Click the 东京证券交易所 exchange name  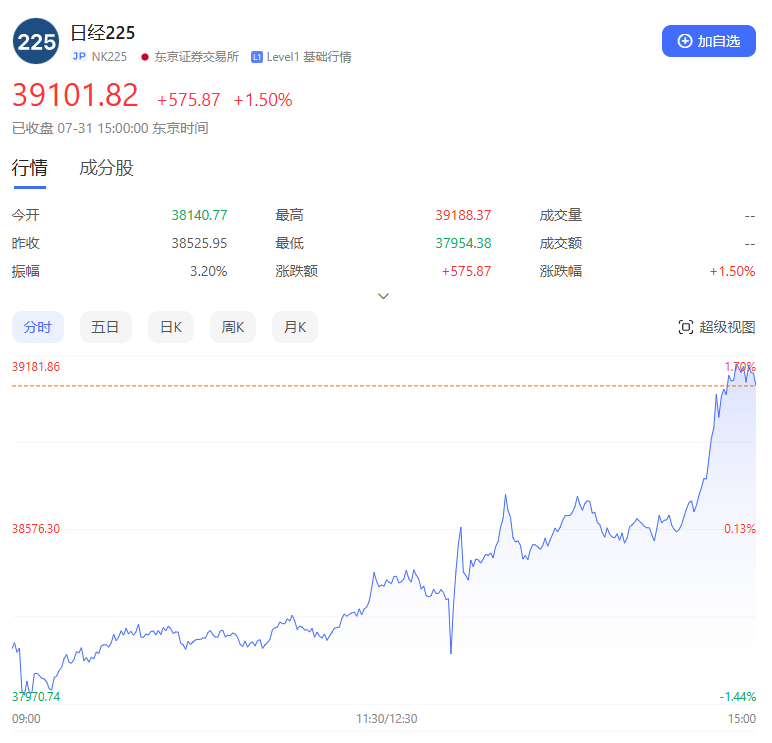(x=196, y=57)
